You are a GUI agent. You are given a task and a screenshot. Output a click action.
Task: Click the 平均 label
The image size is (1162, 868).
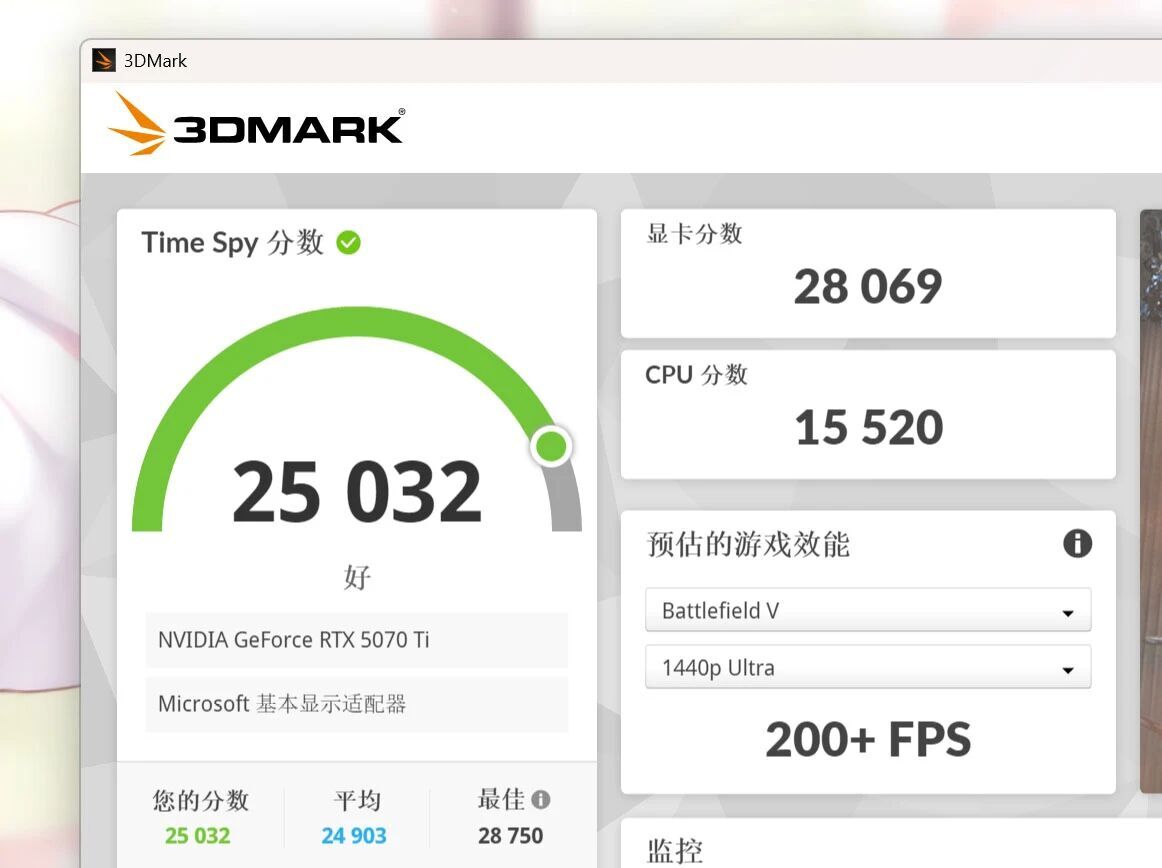[x=356, y=800]
